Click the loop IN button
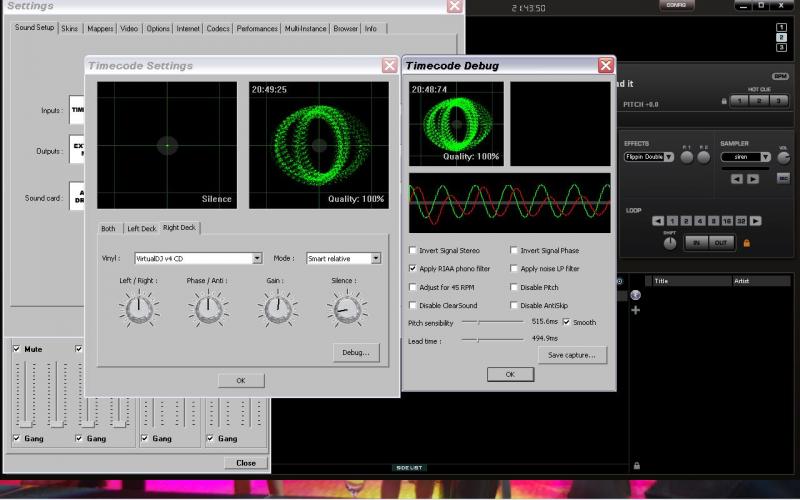 694,242
